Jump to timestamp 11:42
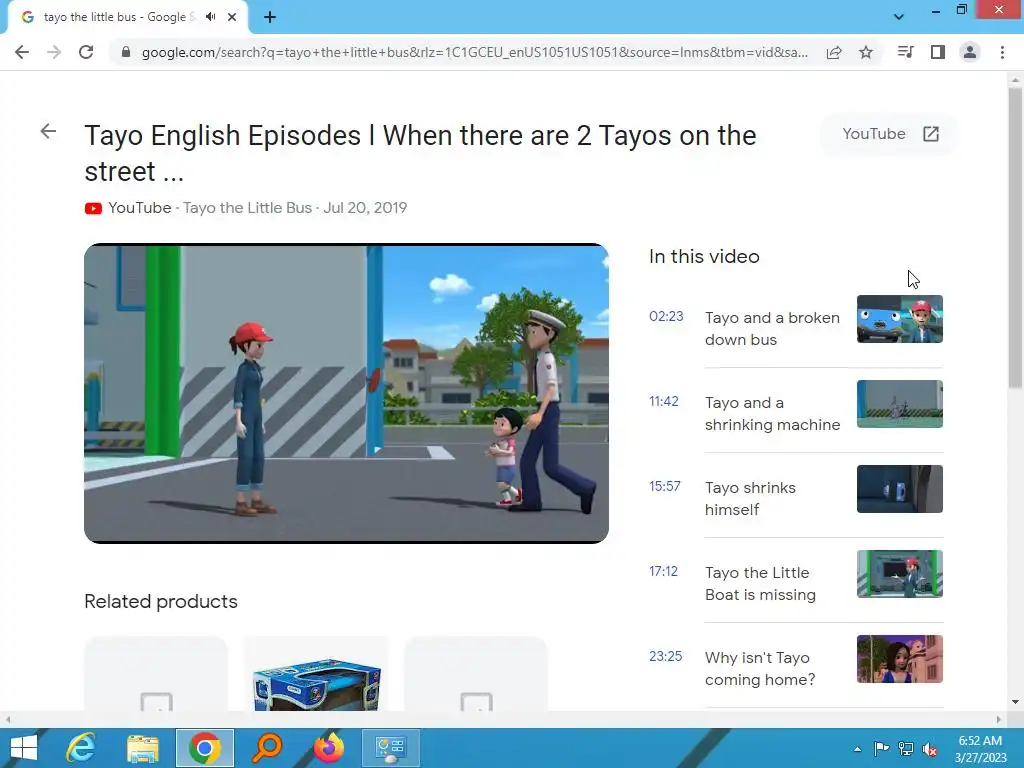The width and height of the screenshot is (1024, 768). click(x=664, y=402)
